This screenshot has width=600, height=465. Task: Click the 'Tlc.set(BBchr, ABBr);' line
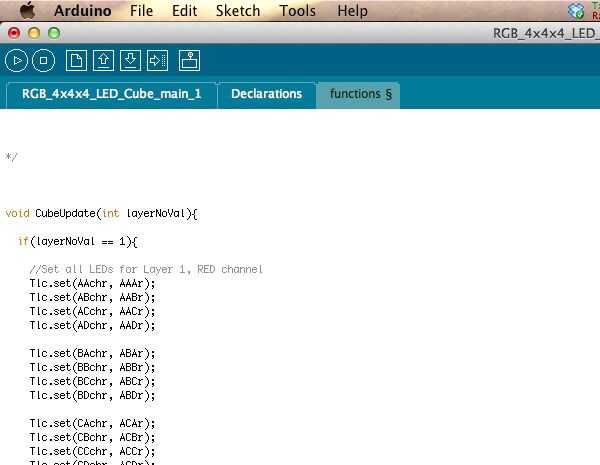(x=93, y=367)
